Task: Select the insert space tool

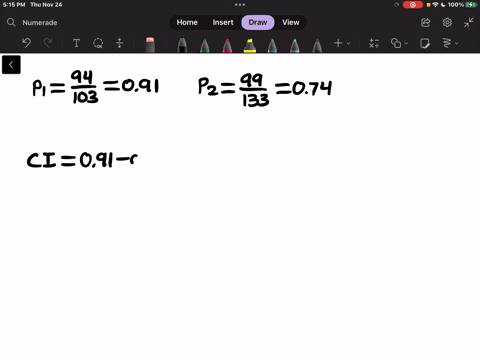Action: [120, 43]
